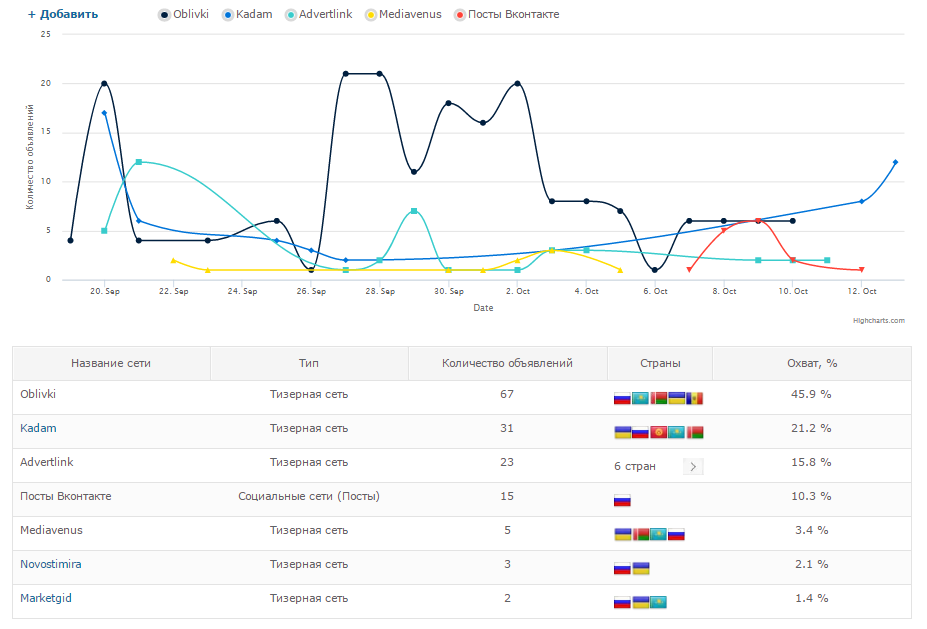
Task: Click the Russia flag in the Marketgid row
Action: pyautogui.click(x=623, y=602)
